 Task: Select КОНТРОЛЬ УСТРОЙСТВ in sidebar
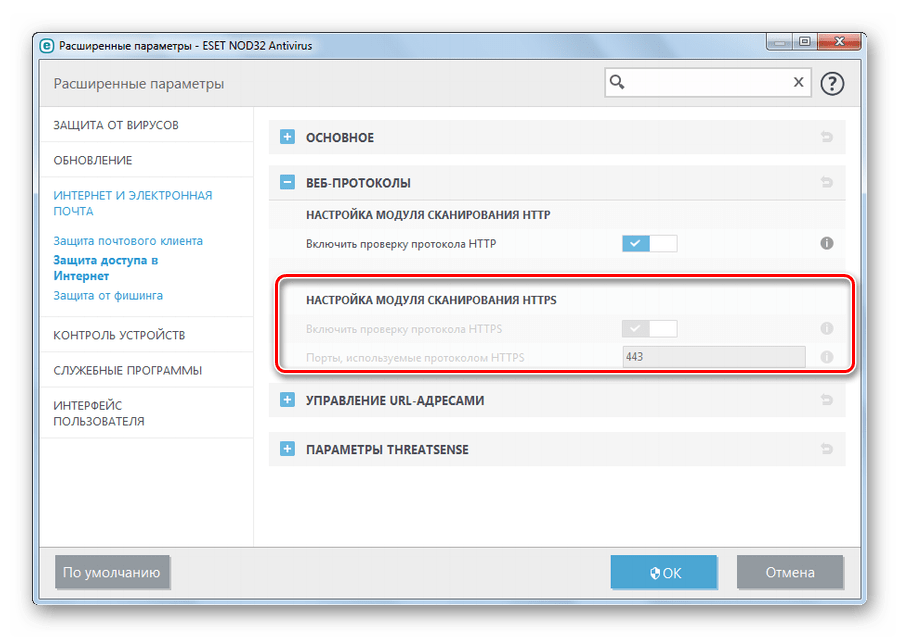point(119,335)
